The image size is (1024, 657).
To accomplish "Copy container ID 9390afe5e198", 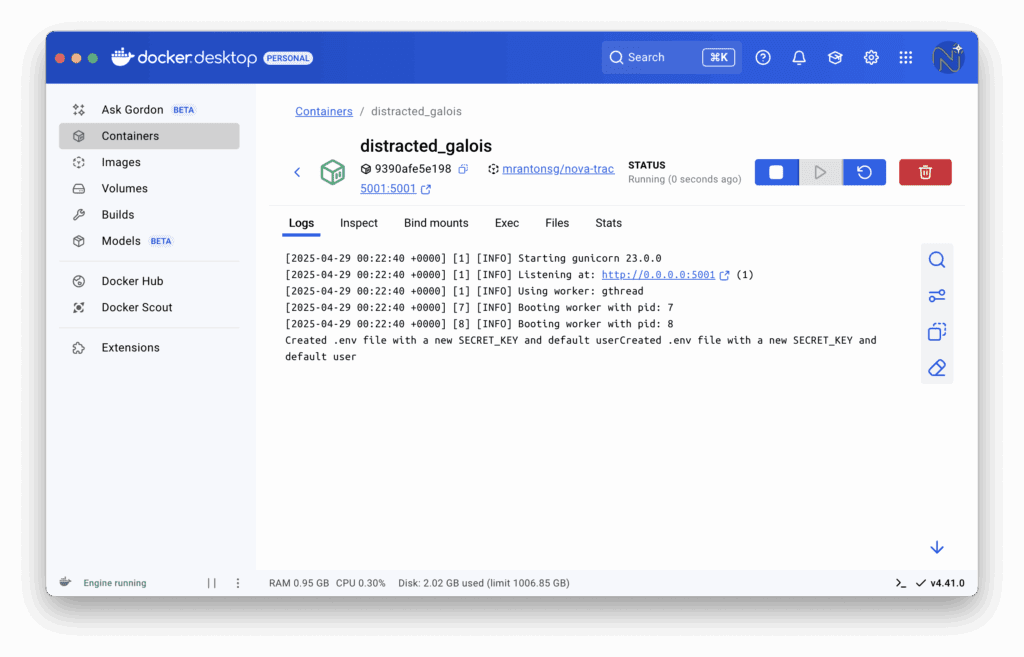I will tap(463, 169).
